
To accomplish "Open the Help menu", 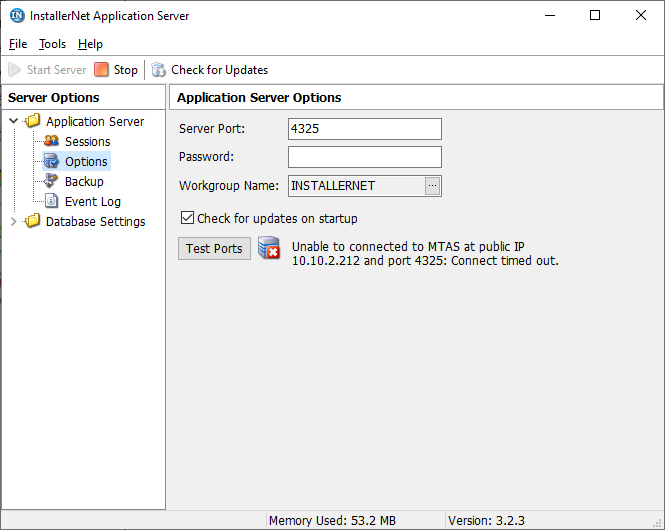I will 90,44.
